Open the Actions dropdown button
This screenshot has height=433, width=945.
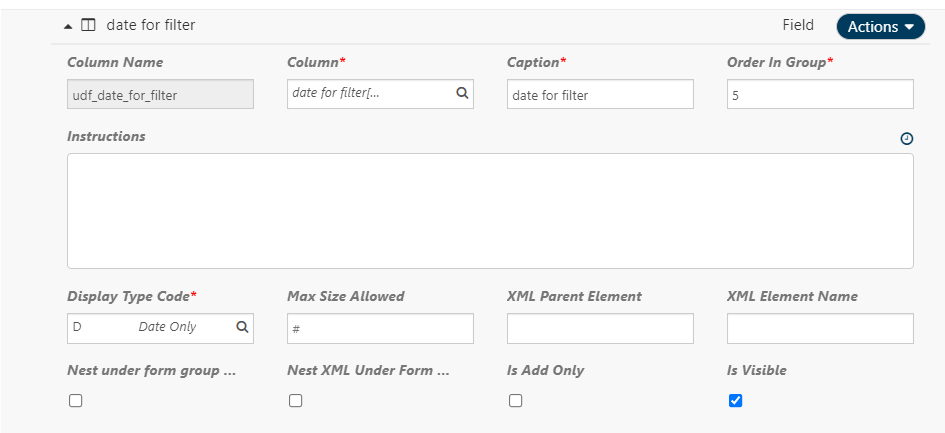click(880, 27)
